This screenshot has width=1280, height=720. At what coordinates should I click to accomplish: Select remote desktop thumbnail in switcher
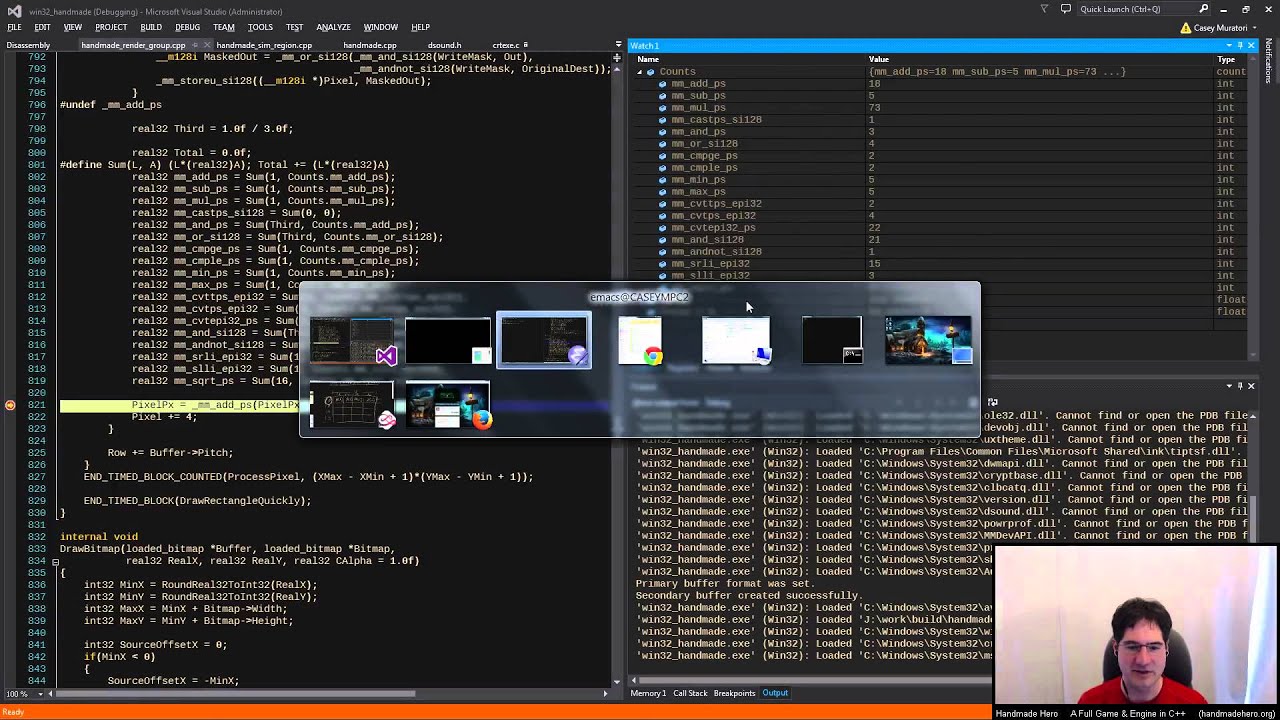point(736,341)
